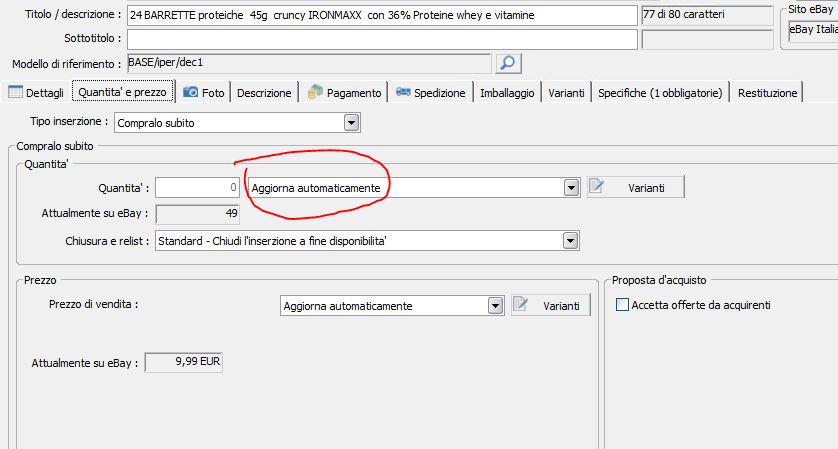Click in the Titolo / descrizione field
Viewport: 838px width, 449px height.
[x=382, y=16]
